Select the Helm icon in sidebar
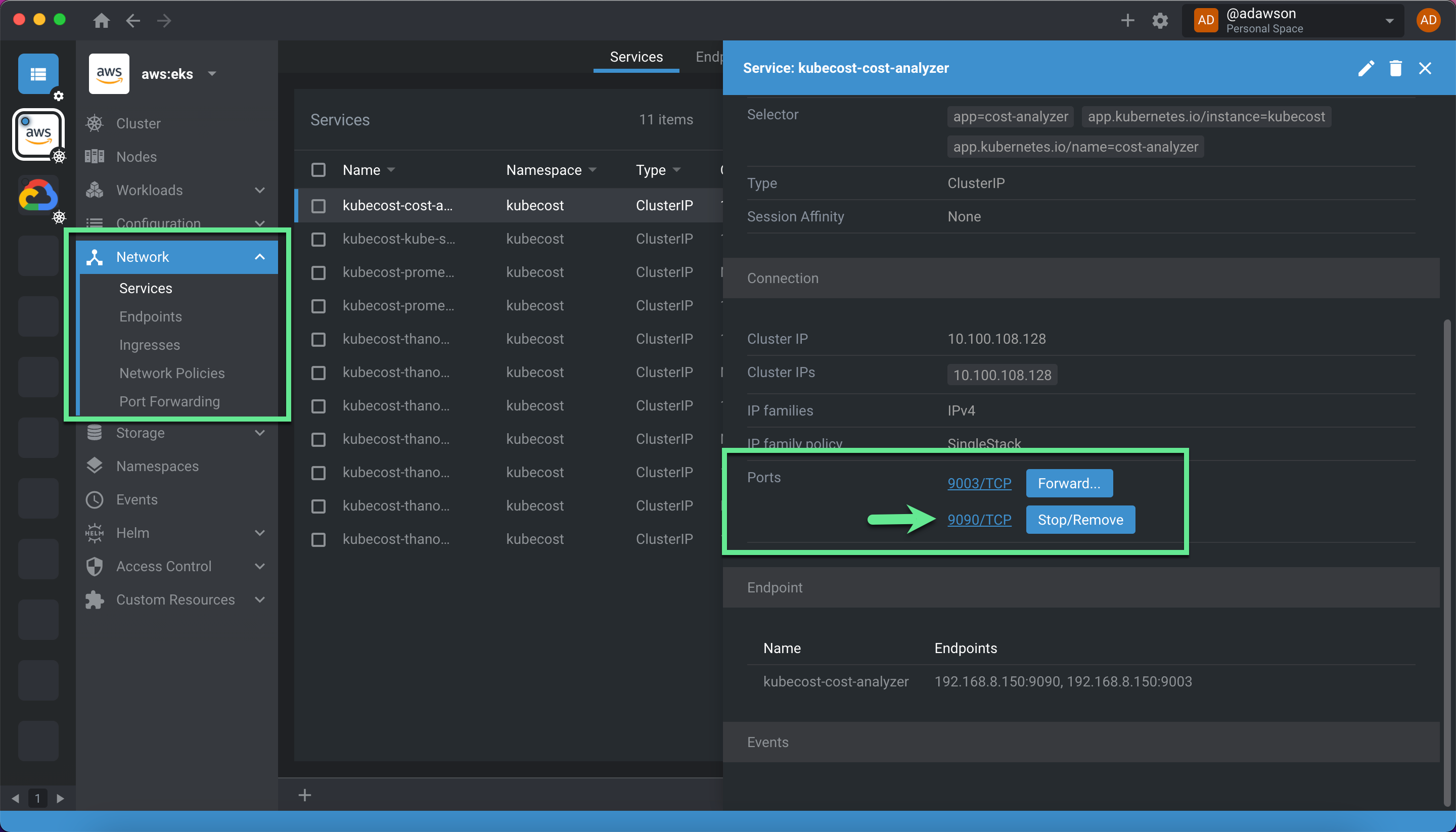Image resolution: width=1456 pixels, height=832 pixels. (x=96, y=532)
